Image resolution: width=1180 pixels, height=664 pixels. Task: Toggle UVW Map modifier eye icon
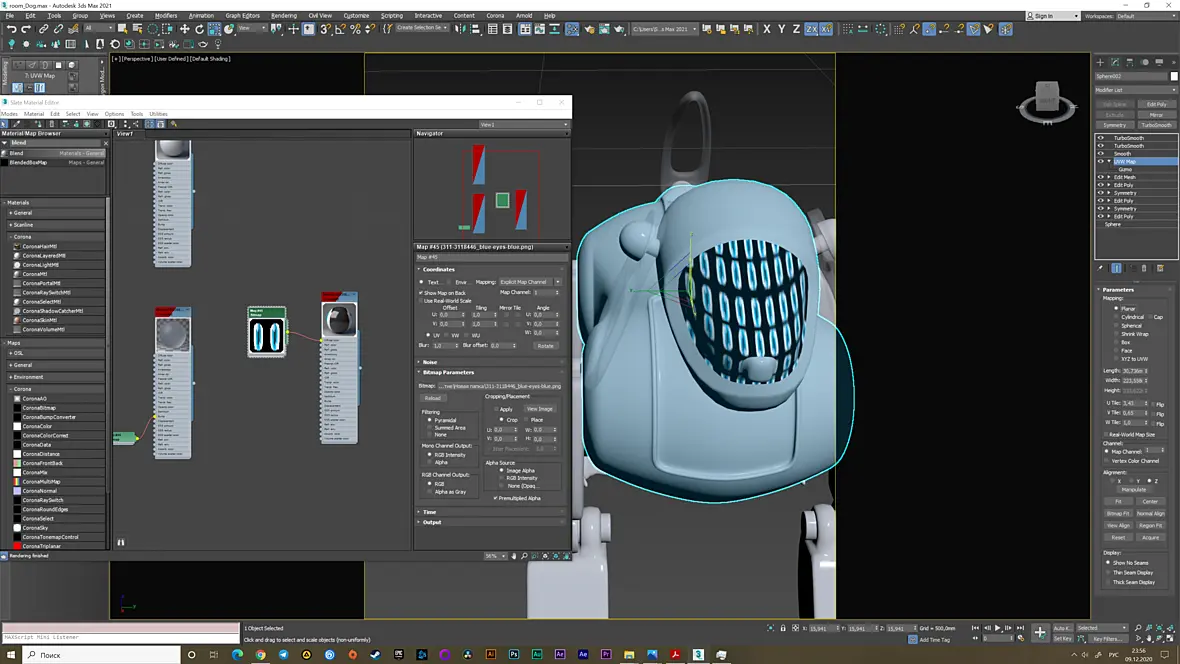1101,161
